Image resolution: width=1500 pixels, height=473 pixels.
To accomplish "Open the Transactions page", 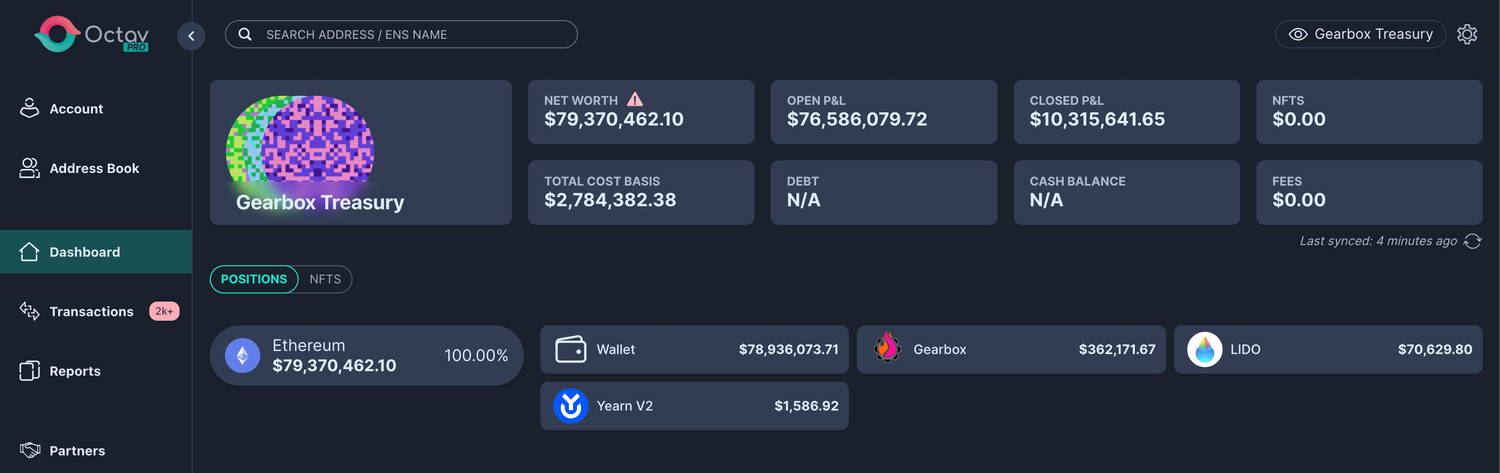I will click(91, 312).
